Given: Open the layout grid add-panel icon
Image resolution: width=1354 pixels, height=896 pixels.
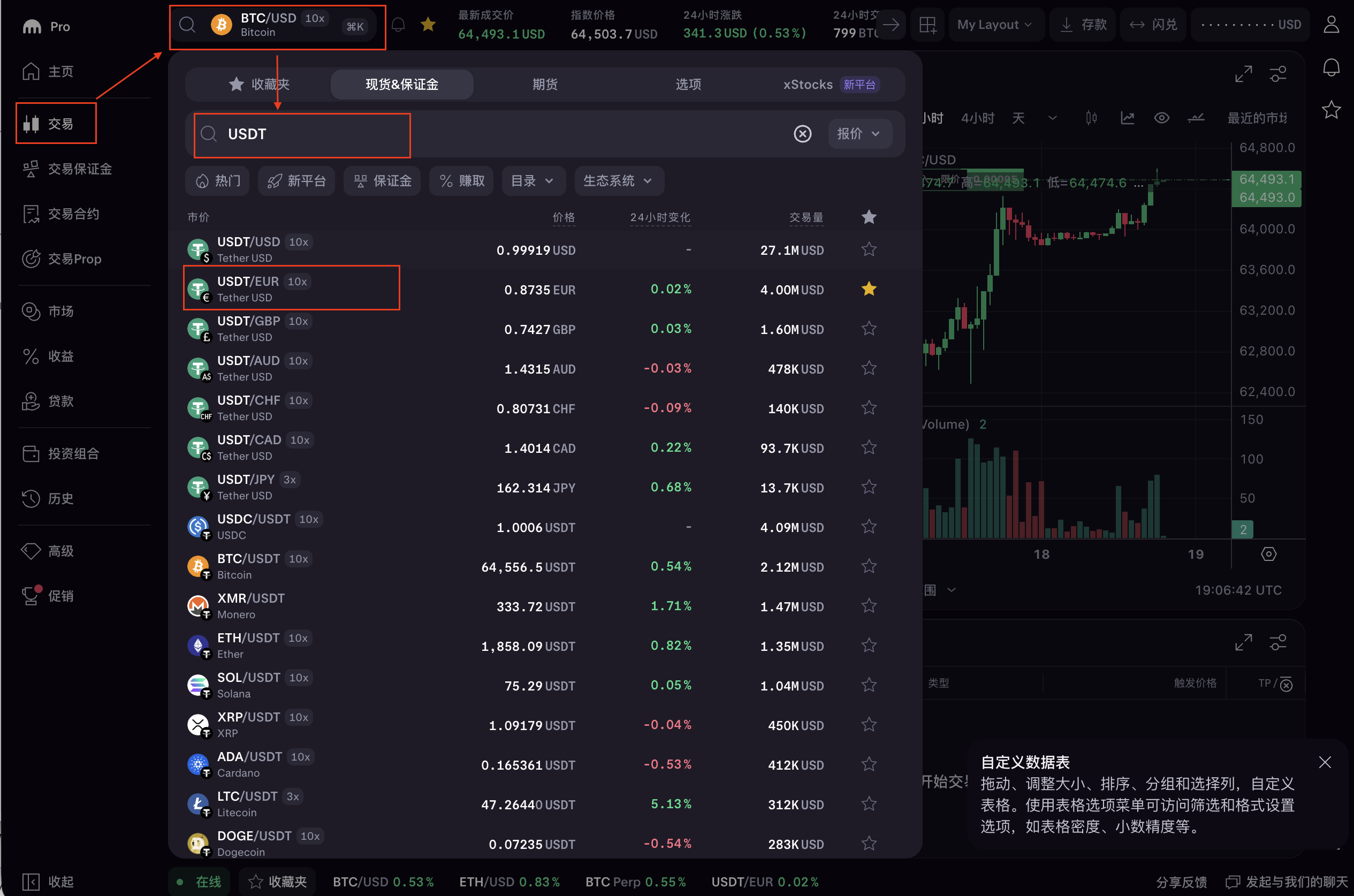Looking at the screenshot, I should (x=928, y=25).
